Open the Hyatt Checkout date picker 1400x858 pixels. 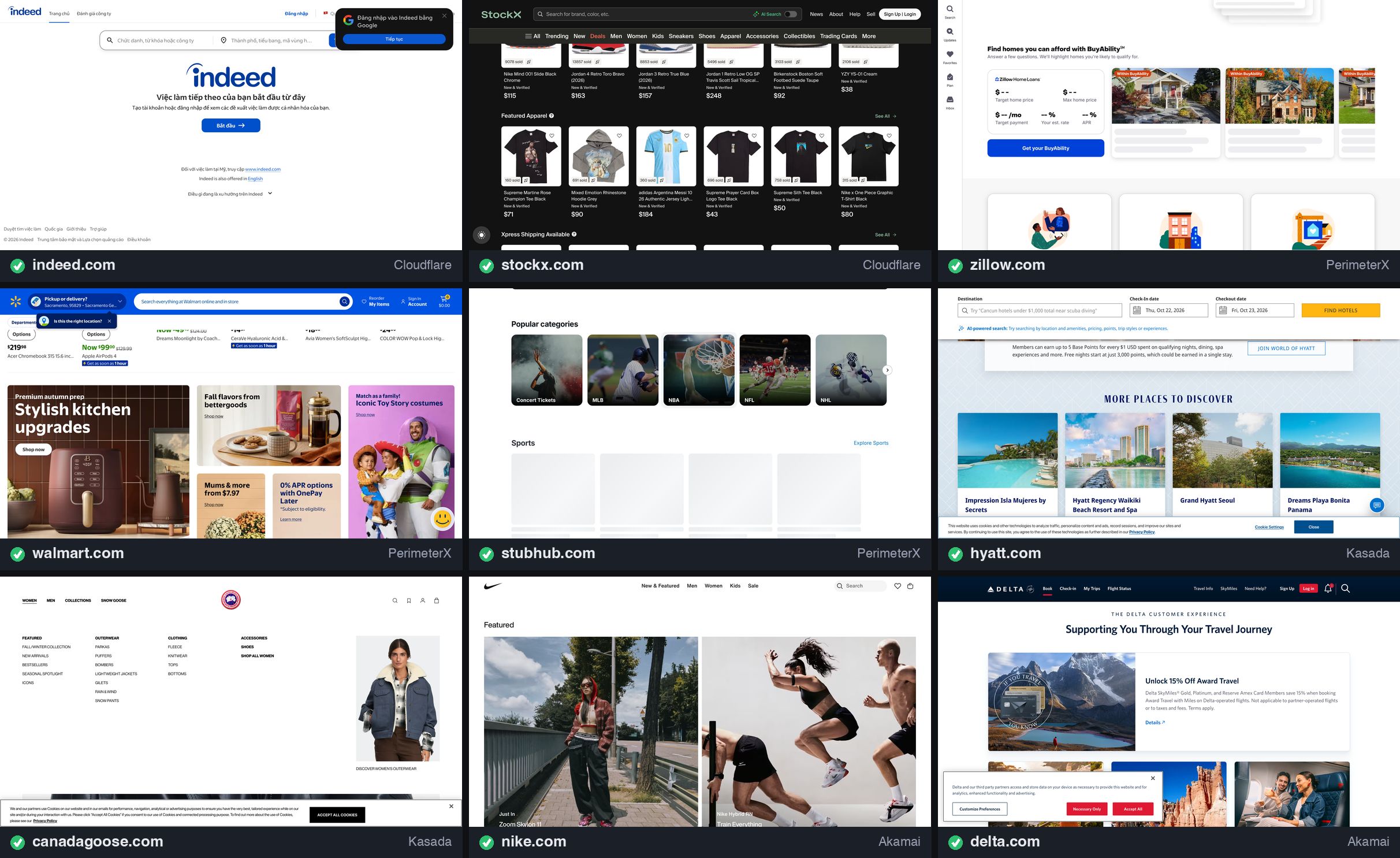tap(1254, 310)
